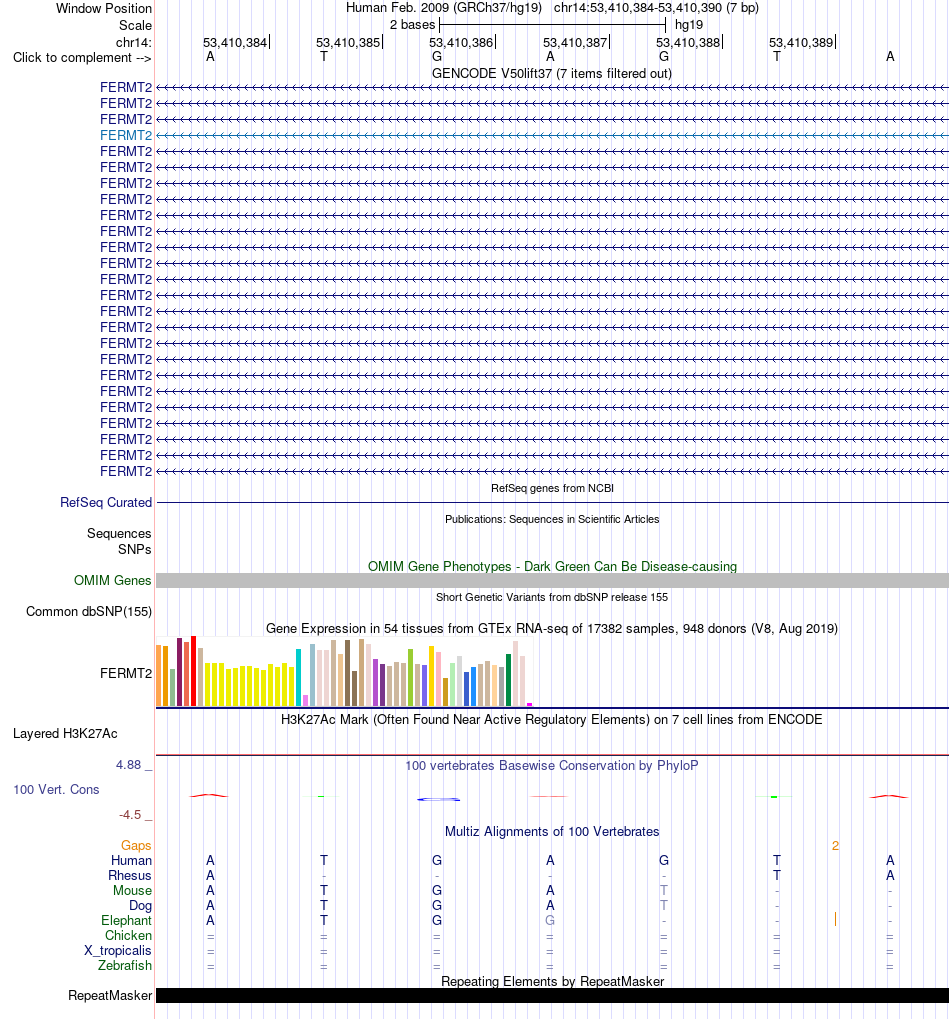The width and height of the screenshot is (950, 1019).
Task: Open the GENCODE V50lift37 track title
Action: (552, 73)
